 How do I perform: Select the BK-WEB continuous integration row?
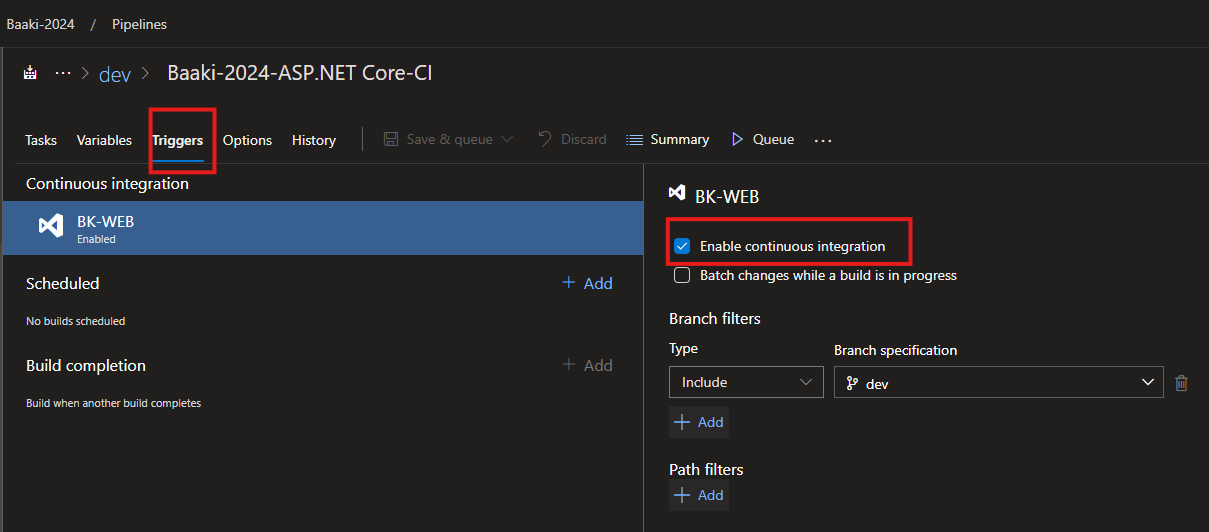322,228
